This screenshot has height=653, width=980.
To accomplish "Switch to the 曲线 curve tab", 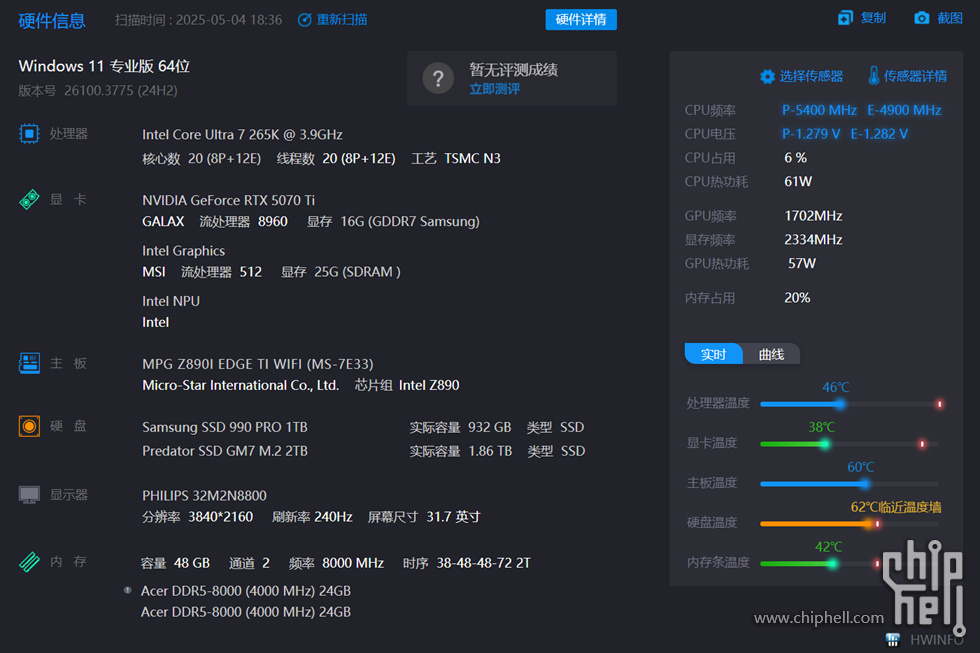I will pyautogui.click(x=771, y=354).
